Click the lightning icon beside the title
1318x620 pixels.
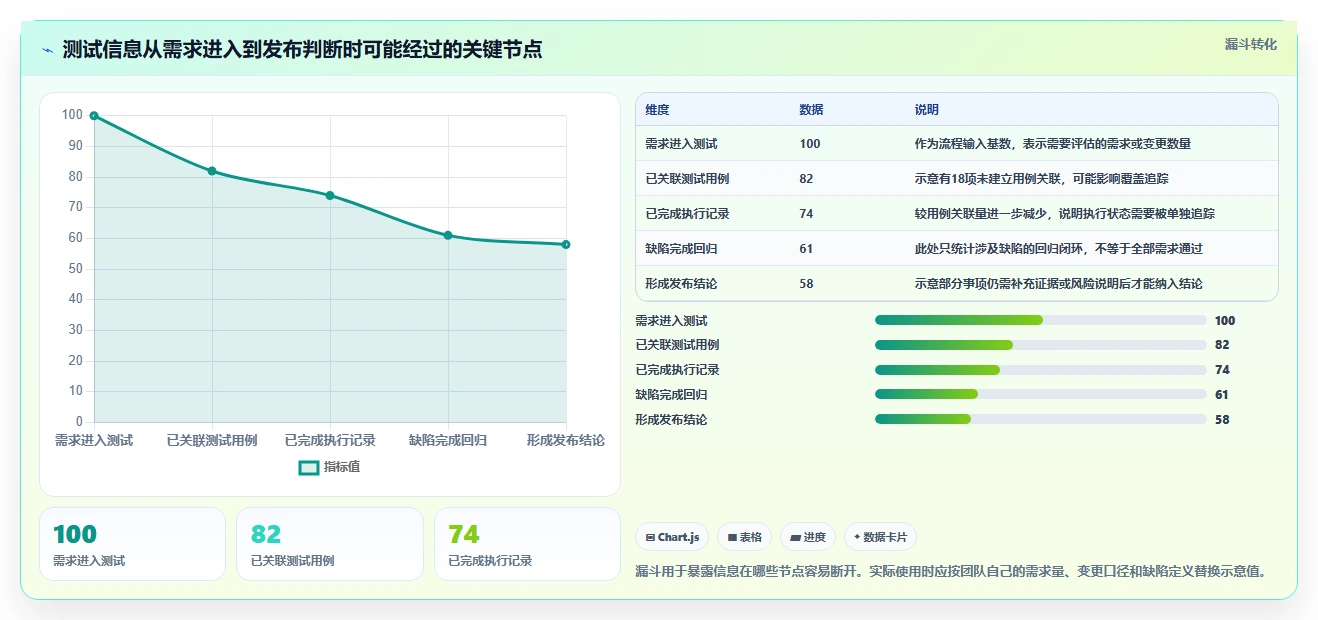click(x=47, y=50)
